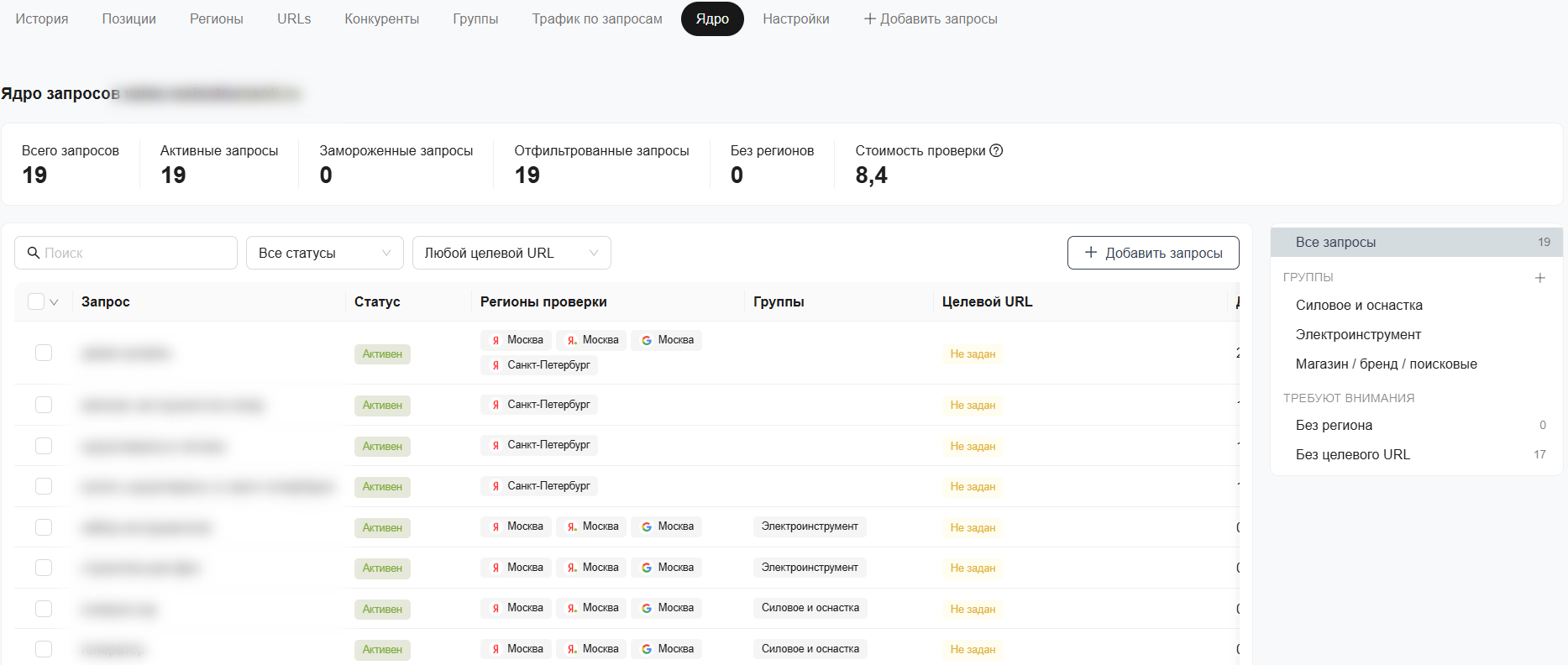Open the Трафик по запросам tab
Screen dimensions: 1568x665
pos(597,19)
